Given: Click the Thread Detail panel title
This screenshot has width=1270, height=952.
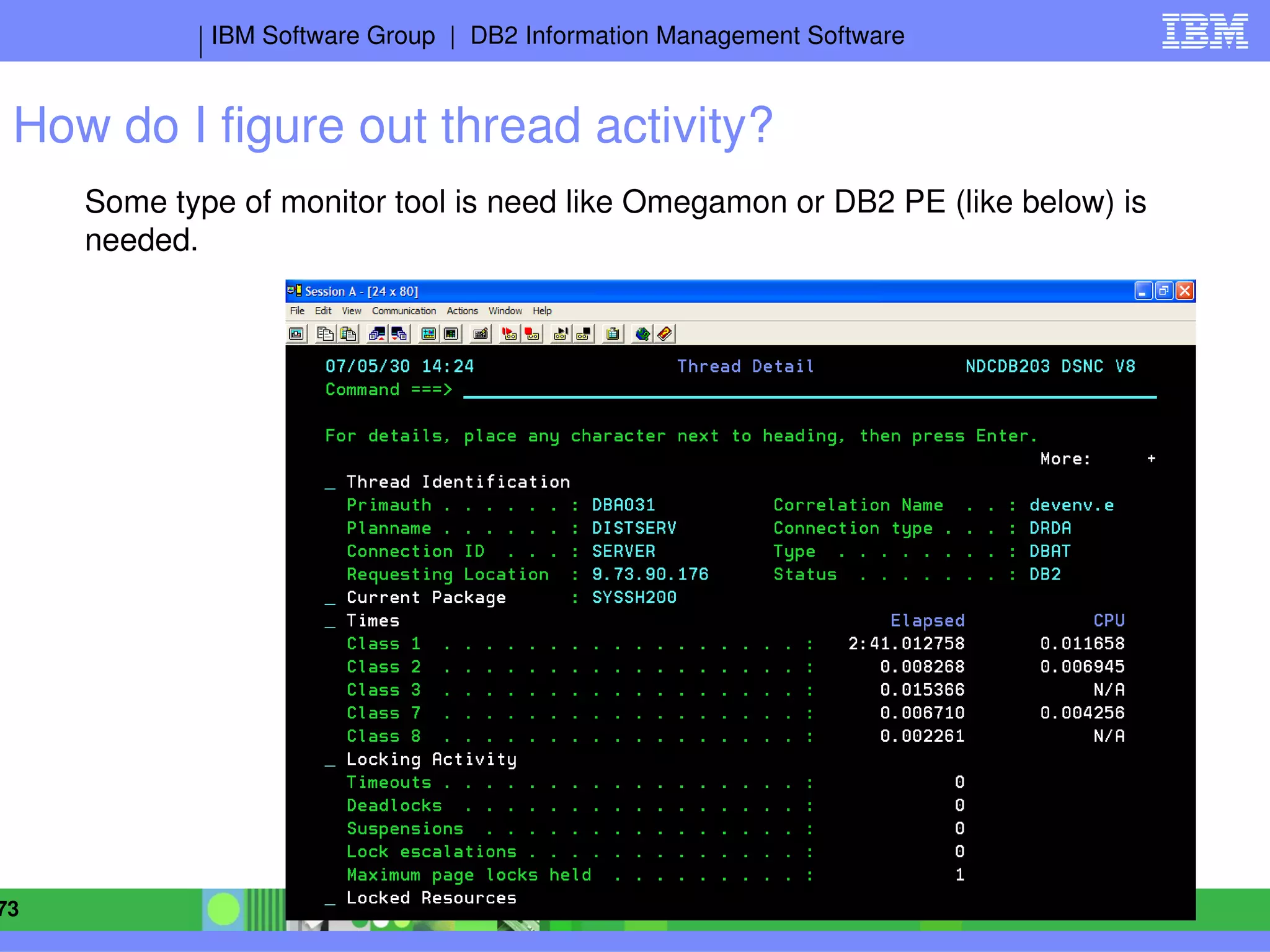Looking at the screenshot, I should tap(745, 366).
